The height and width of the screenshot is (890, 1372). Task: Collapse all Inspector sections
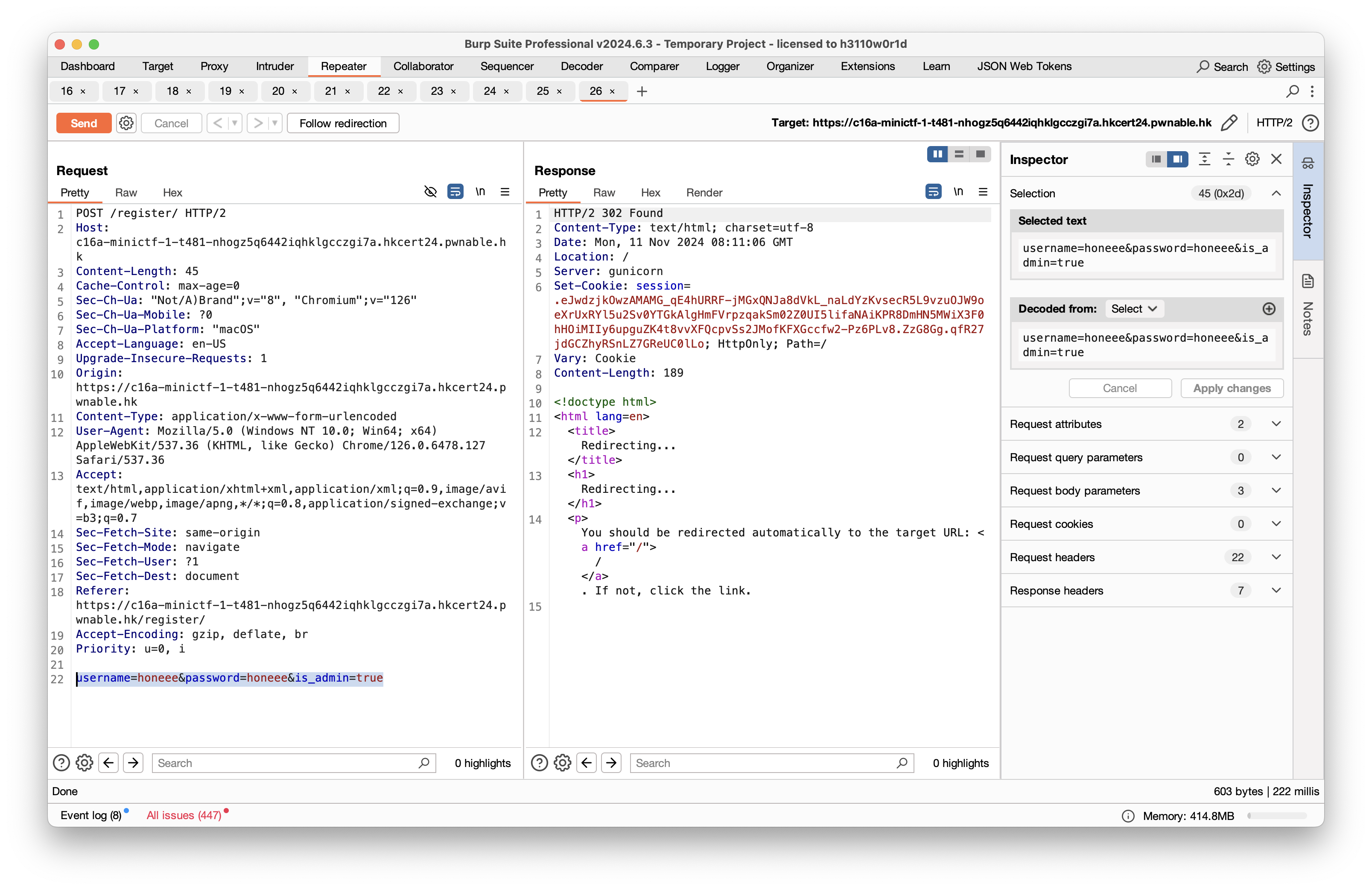(1228, 159)
